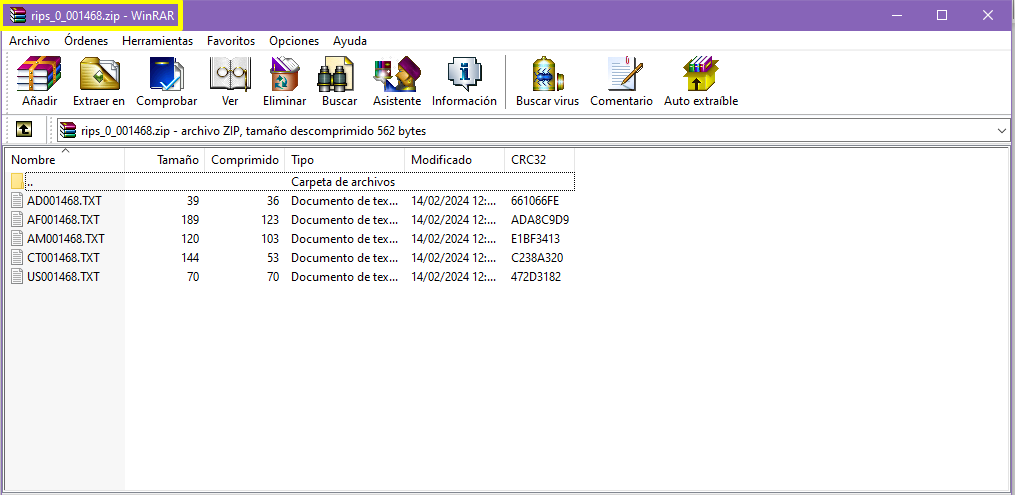
Task: Sort by the Tipo column header
Action: coord(344,160)
